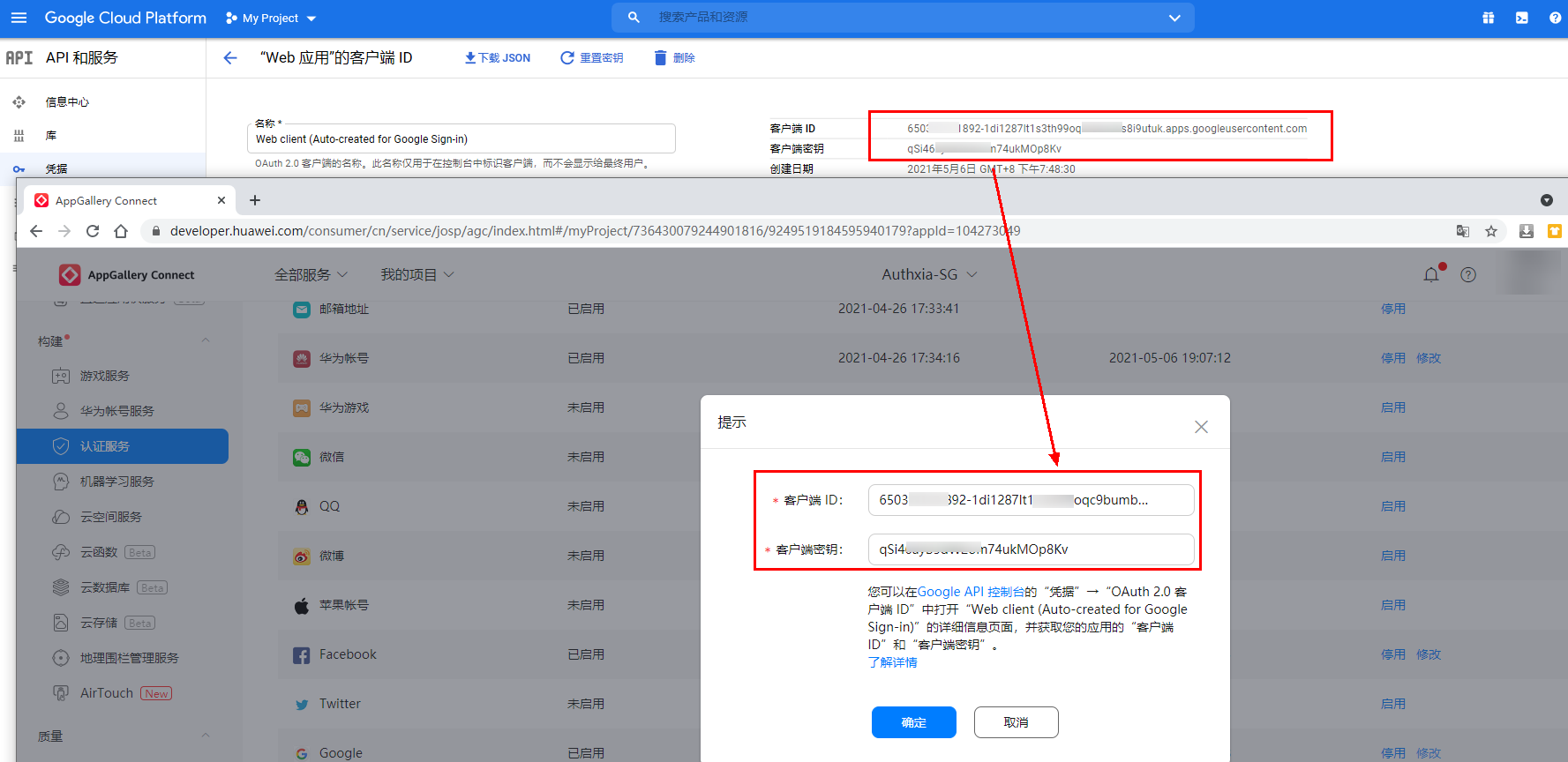This screenshot has height=762, width=1568.
Task: Click browser back navigation arrow
Action: tap(36, 231)
